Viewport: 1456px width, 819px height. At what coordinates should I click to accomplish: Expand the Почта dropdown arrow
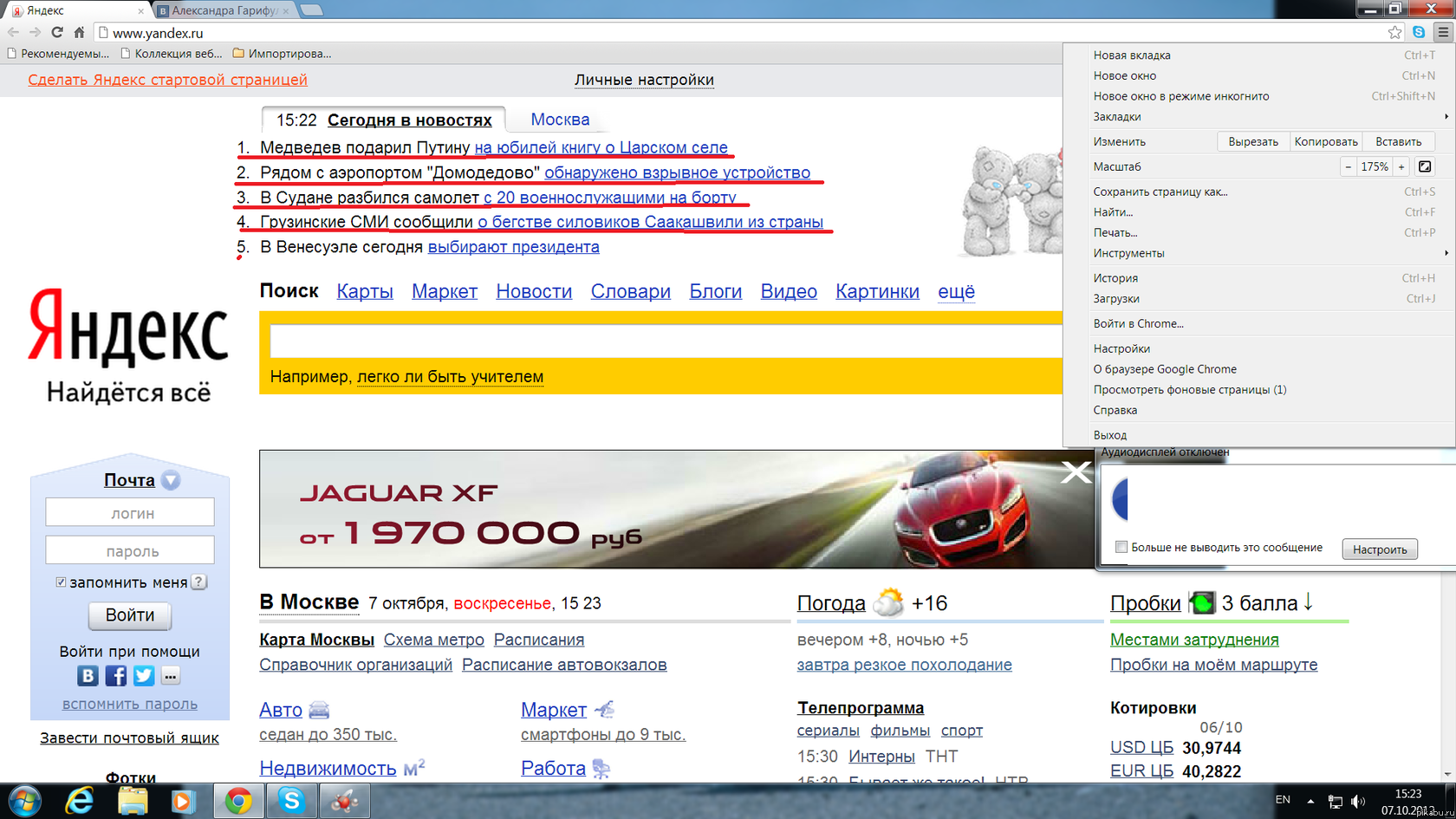tap(171, 480)
